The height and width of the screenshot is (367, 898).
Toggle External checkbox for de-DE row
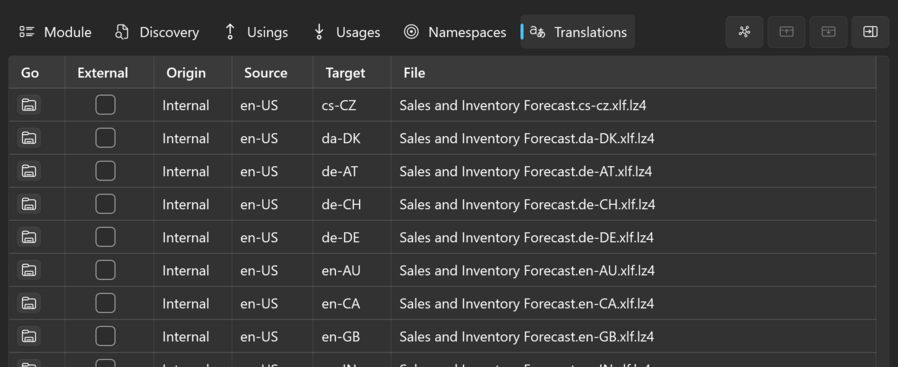click(x=105, y=237)
